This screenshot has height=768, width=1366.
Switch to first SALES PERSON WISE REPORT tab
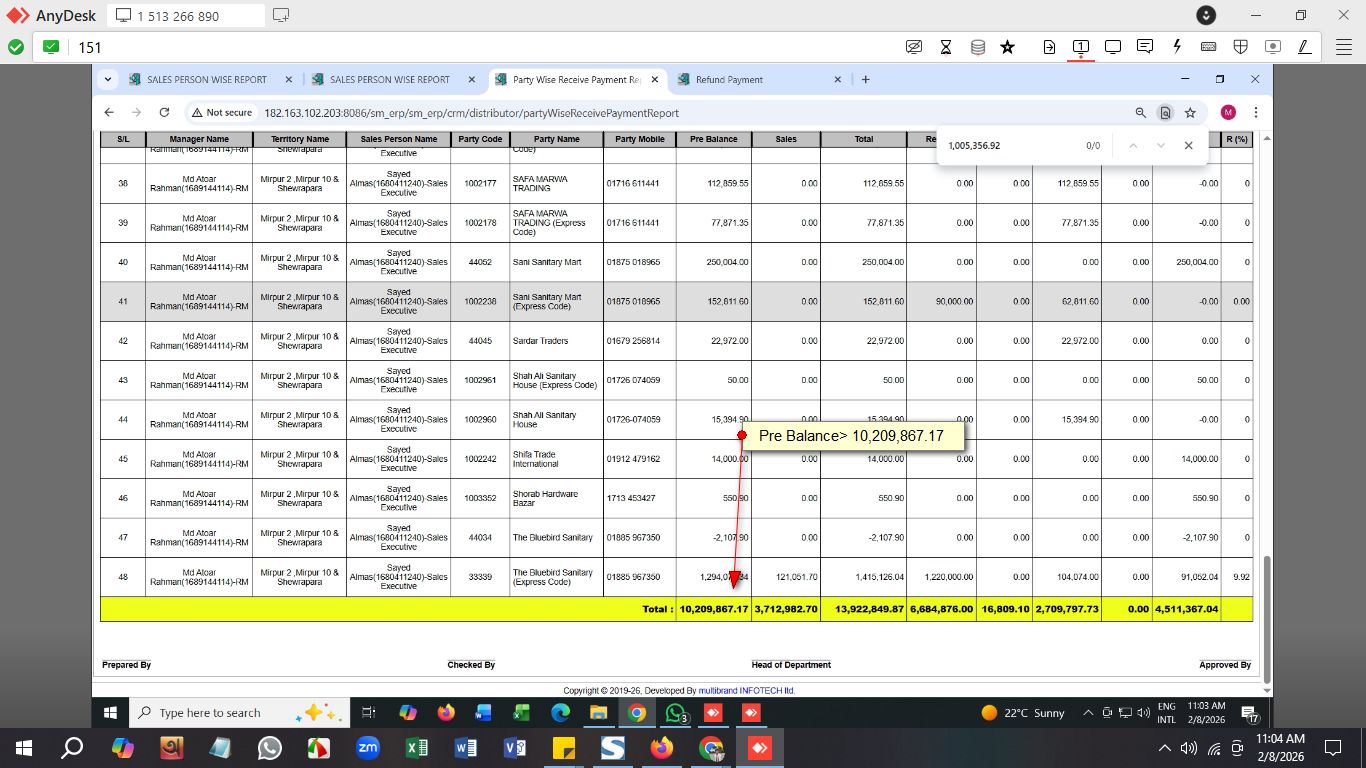click(x=206, y=80)
